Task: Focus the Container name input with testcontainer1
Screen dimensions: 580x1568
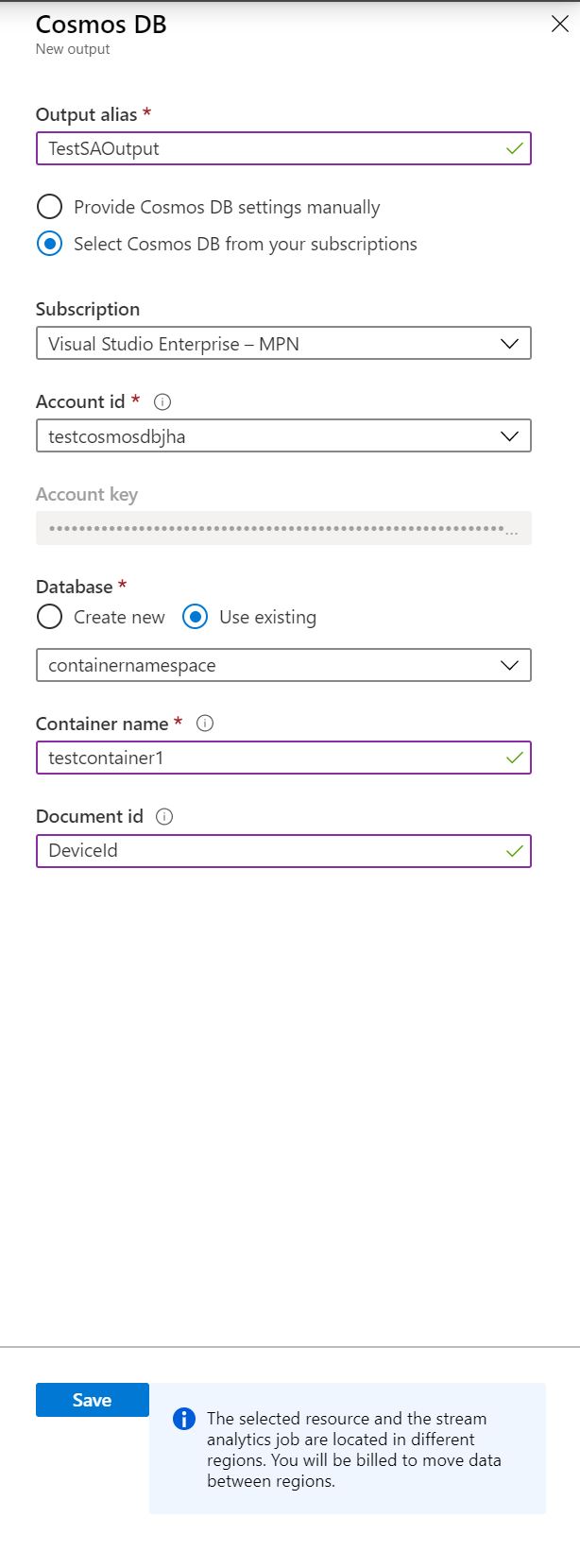Action: coord(264,758)
